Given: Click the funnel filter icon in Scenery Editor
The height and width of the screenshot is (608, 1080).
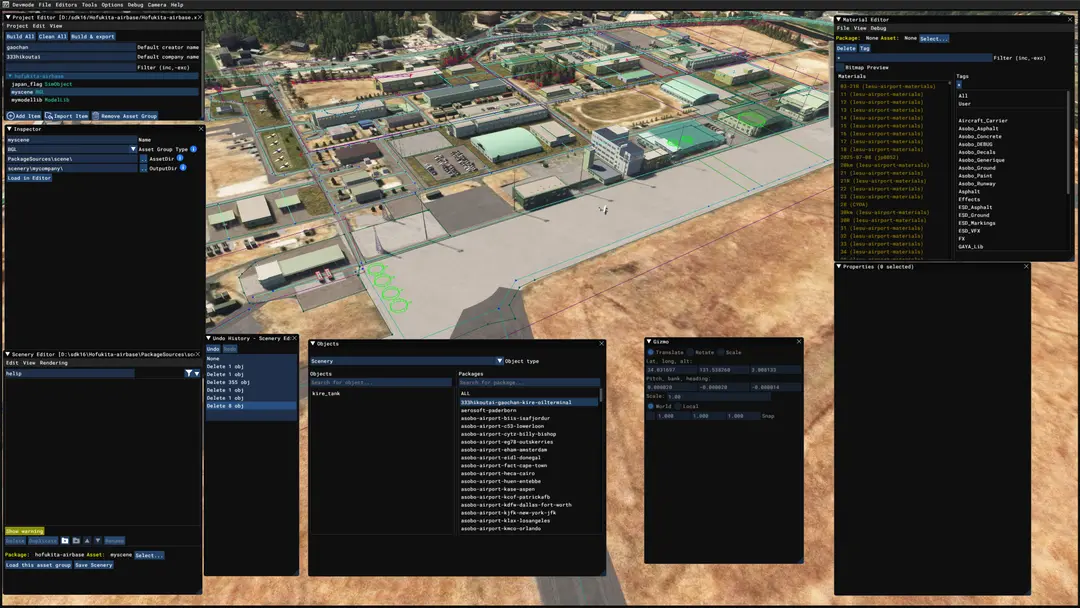Looking at the screenshot, I should coord(188,373).
